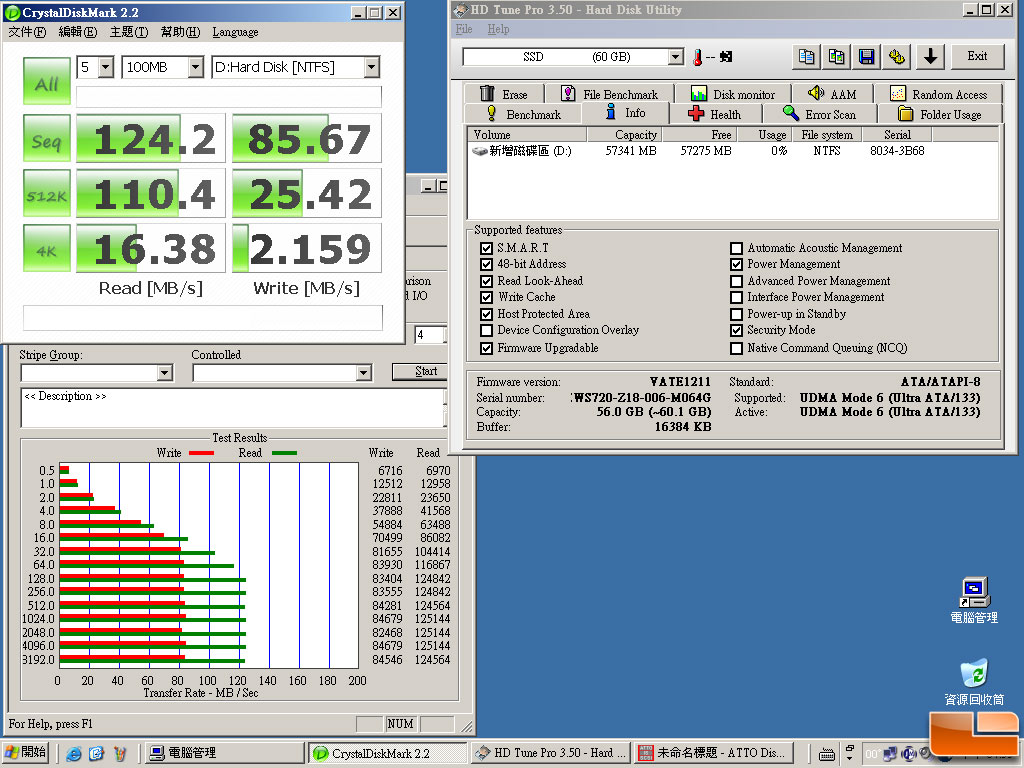This screenshot has width=1024, height=768.
Task: Click the HD Tune copy screenshot icon
Action: pos(837,57)
